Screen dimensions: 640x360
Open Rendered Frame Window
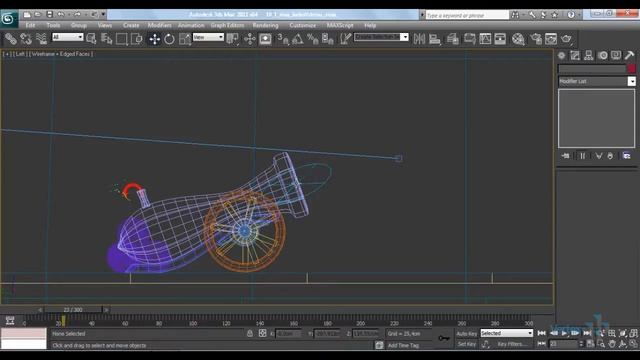551,39
